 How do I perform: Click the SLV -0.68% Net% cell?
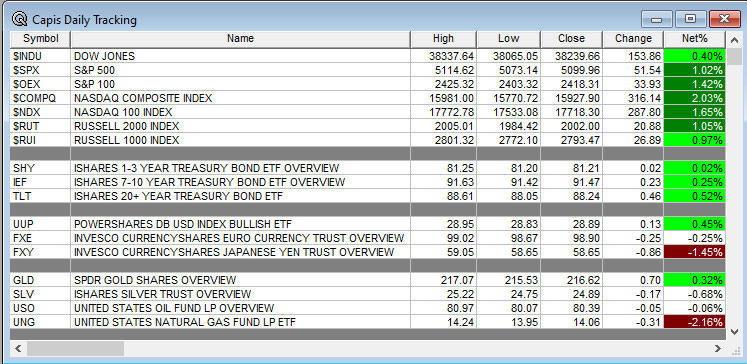695,294
